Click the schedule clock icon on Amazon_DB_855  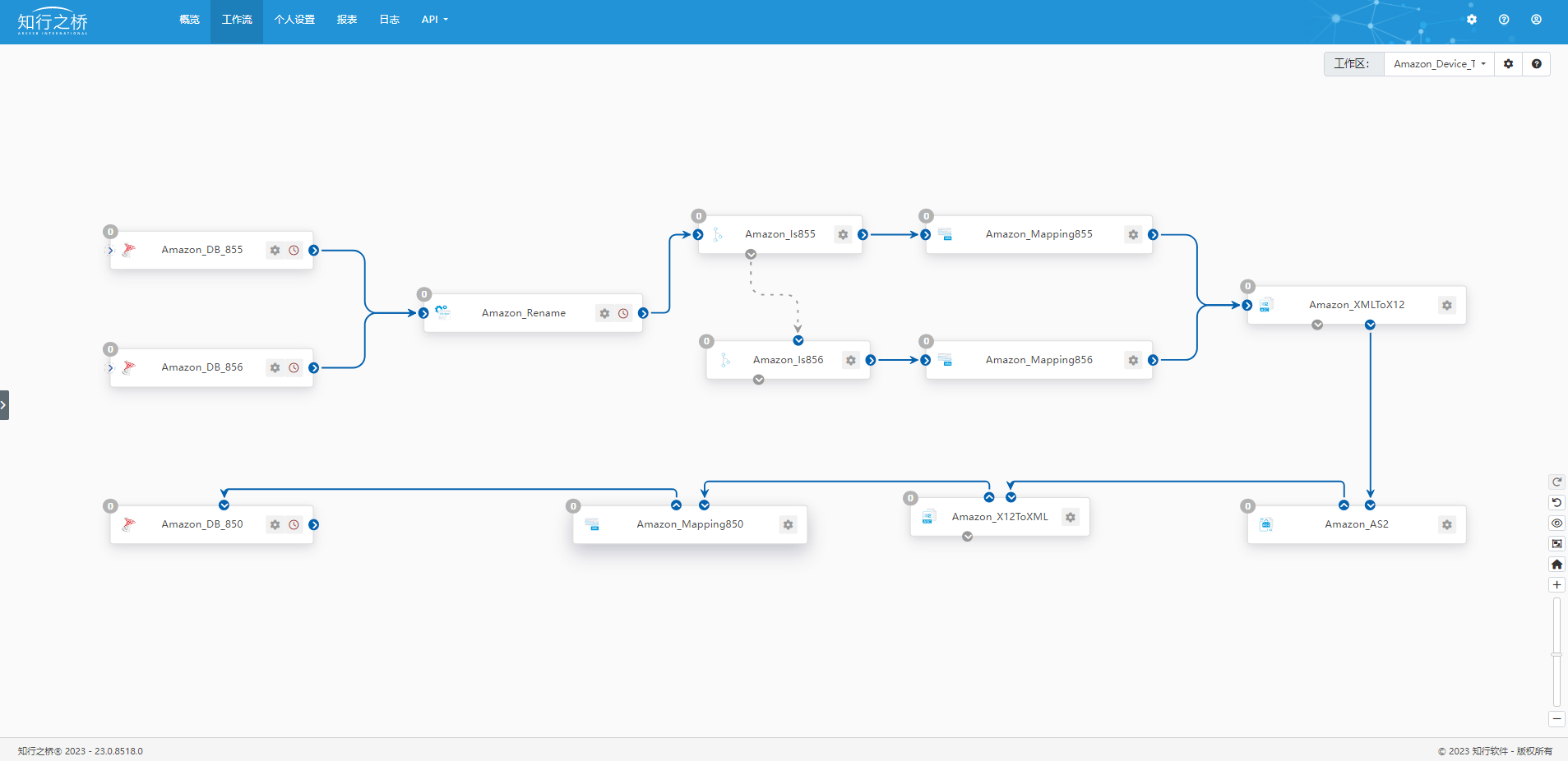294,250
